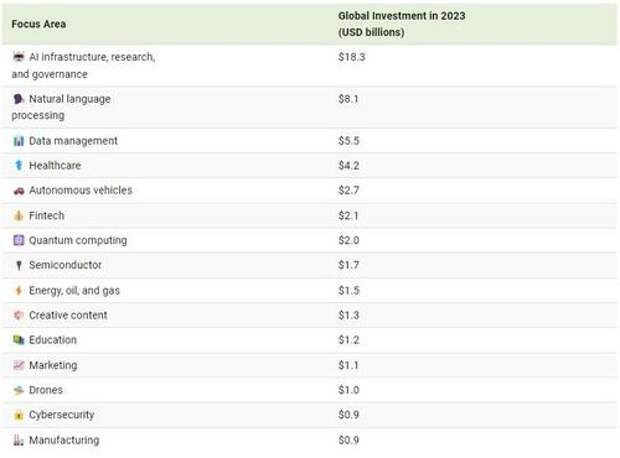Click the Marketing chart icon

point(19,365)
